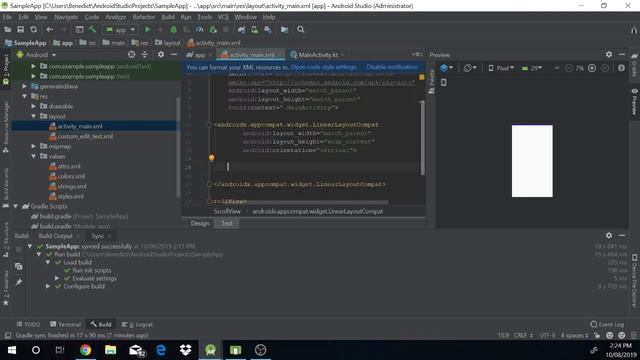
Task: Open Project panel settings gear
Action: (161, 54)
